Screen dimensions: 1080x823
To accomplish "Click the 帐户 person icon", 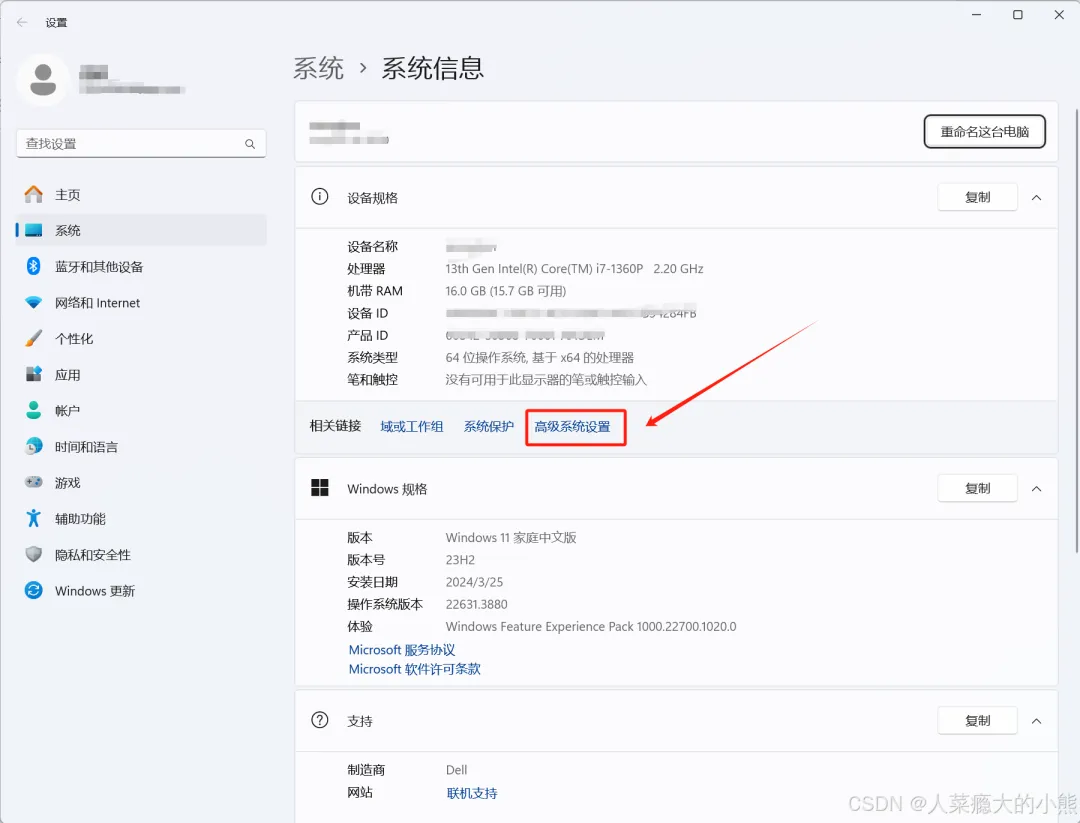I will click(33, 410).
